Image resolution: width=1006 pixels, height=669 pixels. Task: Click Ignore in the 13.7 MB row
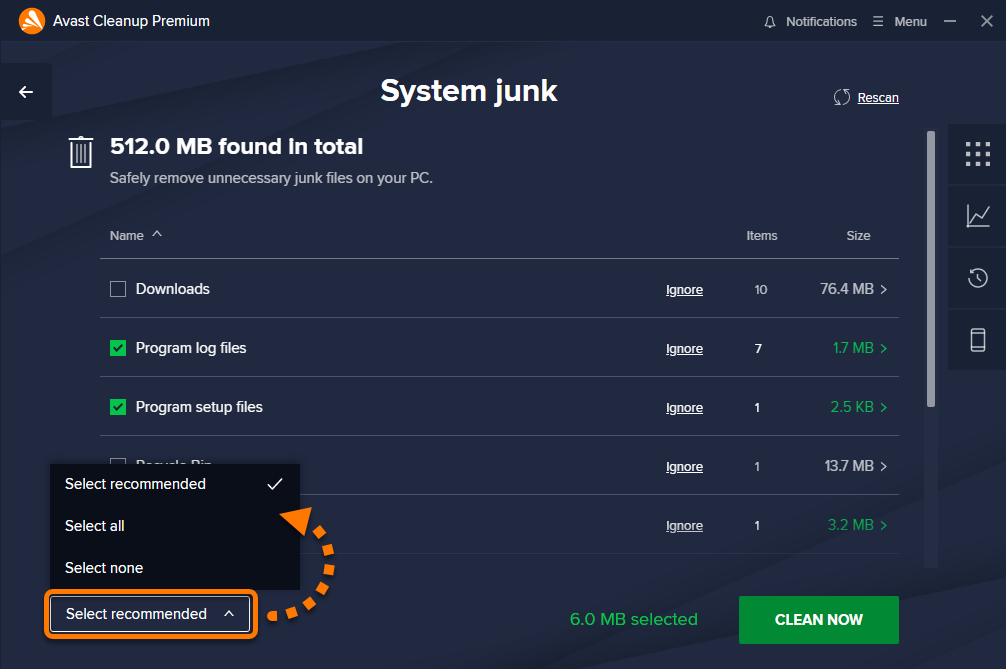[684, 467]
